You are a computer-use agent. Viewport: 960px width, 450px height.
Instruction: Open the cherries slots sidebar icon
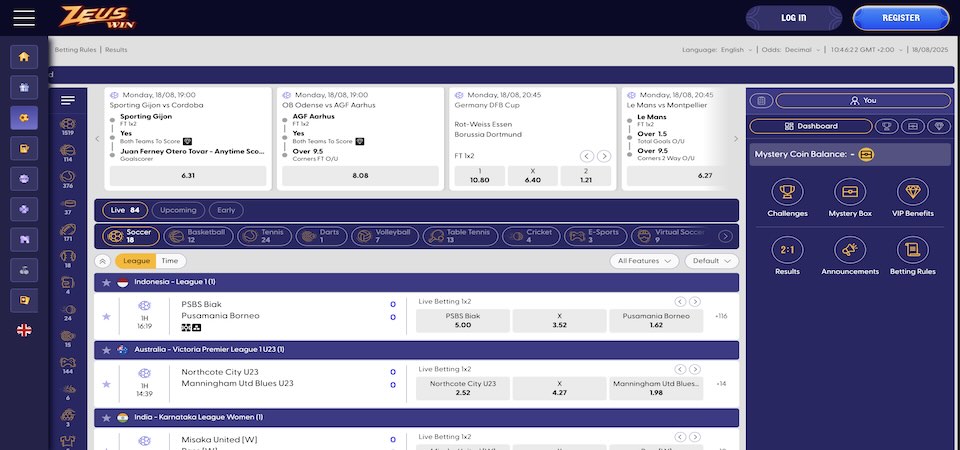(x=24, y=270)
